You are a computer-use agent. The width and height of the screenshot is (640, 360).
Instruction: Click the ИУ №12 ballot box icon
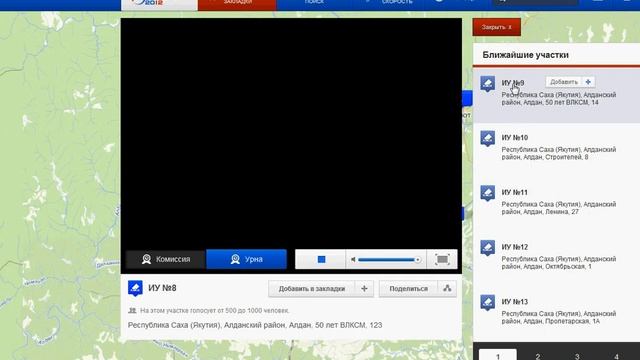(x=488, y=248)
